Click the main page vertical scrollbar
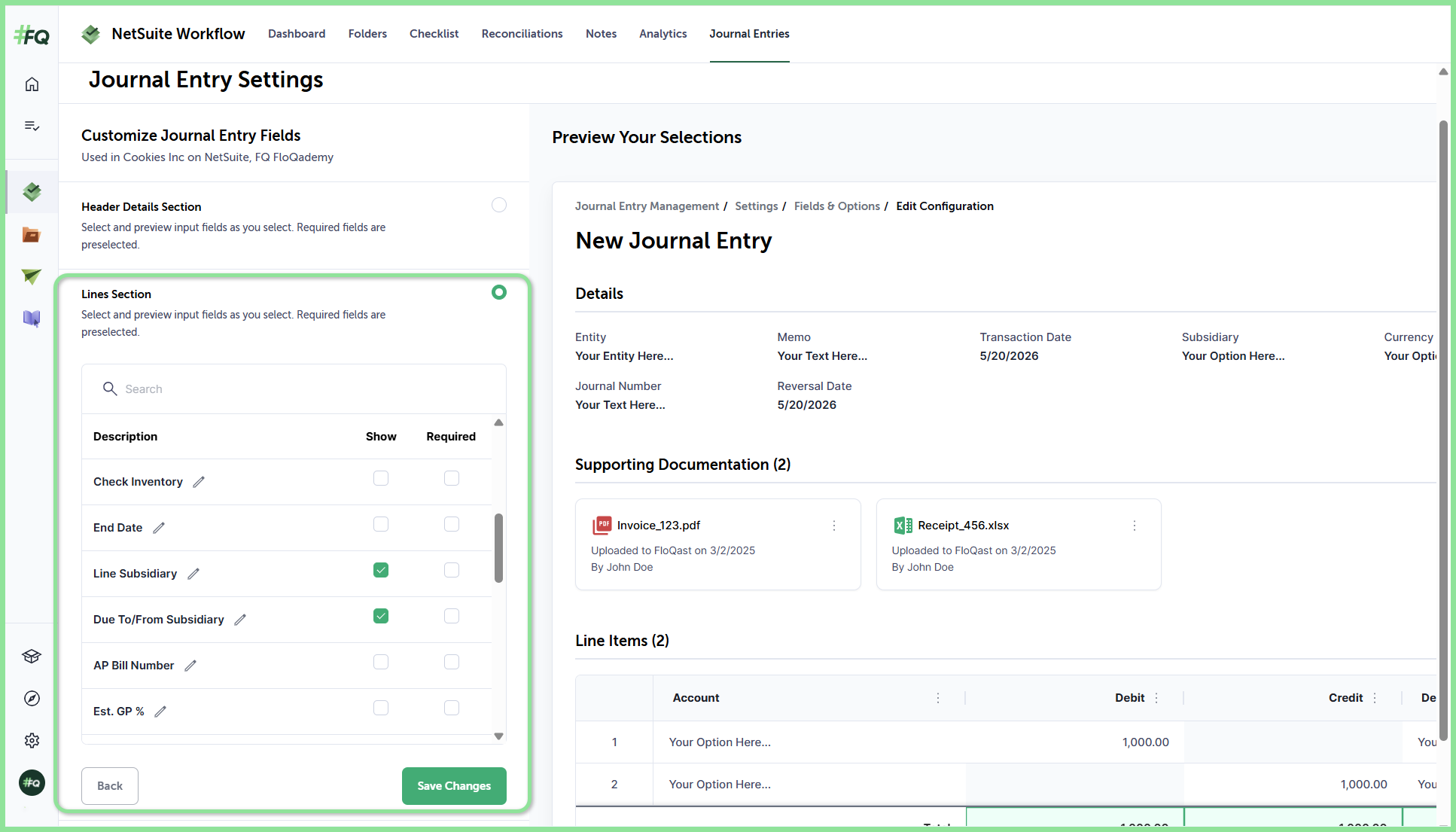The height and width of the screenshot is (832, 1456). pos(1443,429)
